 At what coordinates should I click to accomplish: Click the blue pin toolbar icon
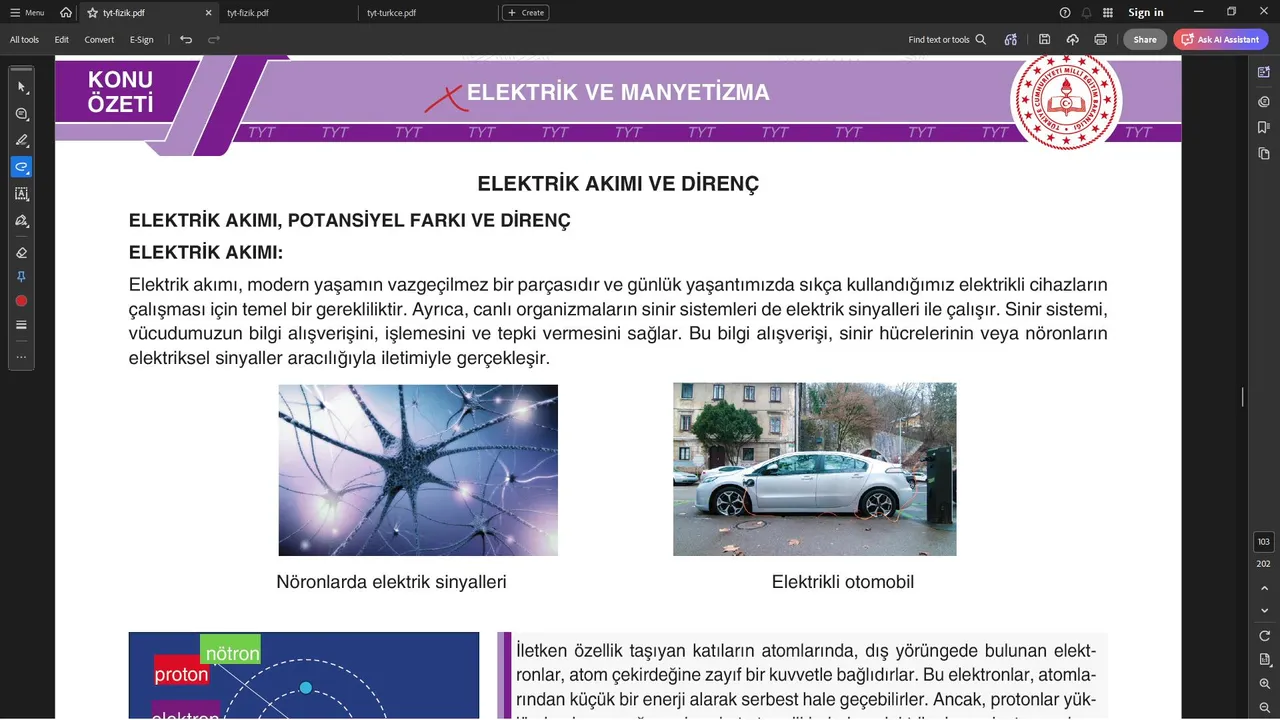pyautogui.click(x=22, y=277)
